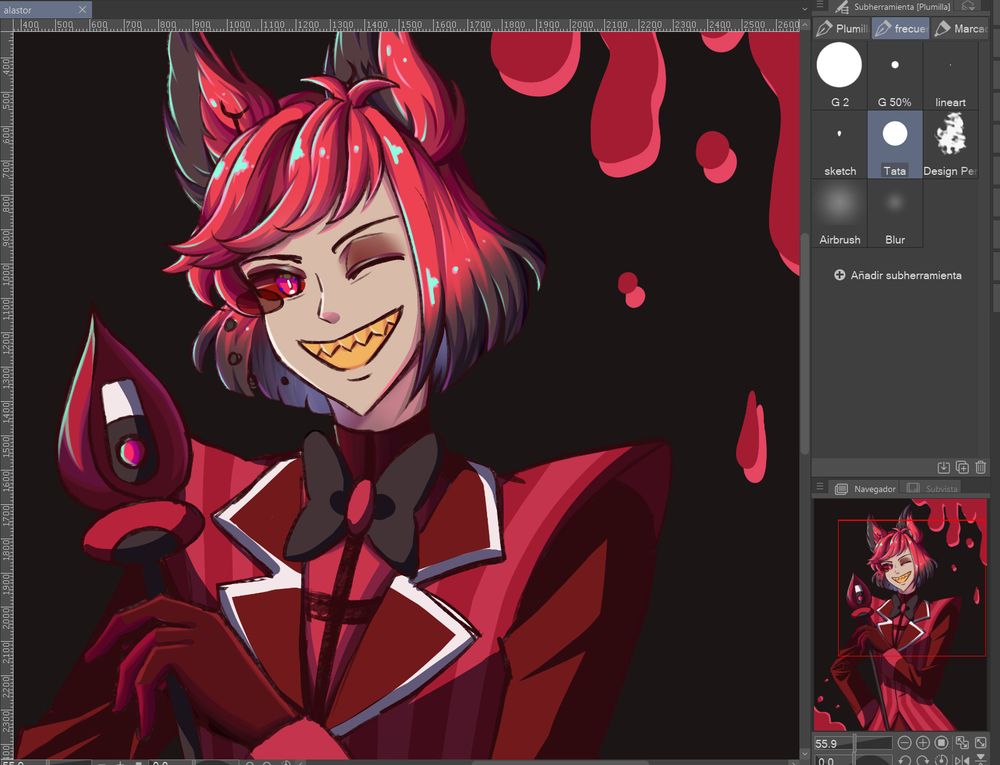The height and width of the screenshot is (765, 1000).
Task: Open the Subherramienta panel tab icon
Action: point(842,6)
